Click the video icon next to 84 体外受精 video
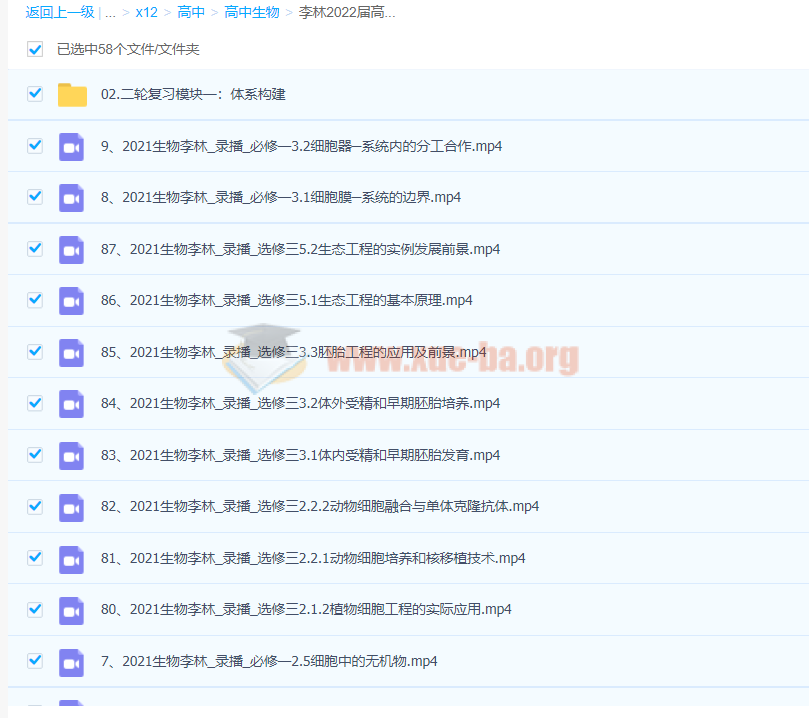 pos(71,404)
